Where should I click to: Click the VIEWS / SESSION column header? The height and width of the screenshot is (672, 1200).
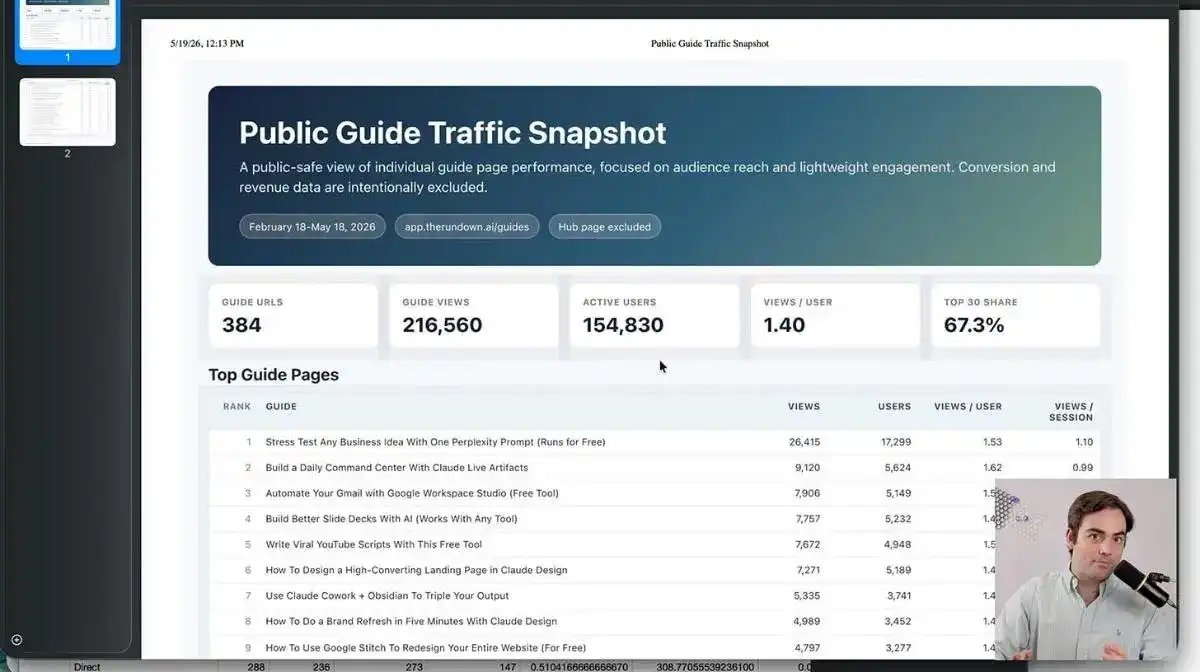click(x=1070, y=412)
